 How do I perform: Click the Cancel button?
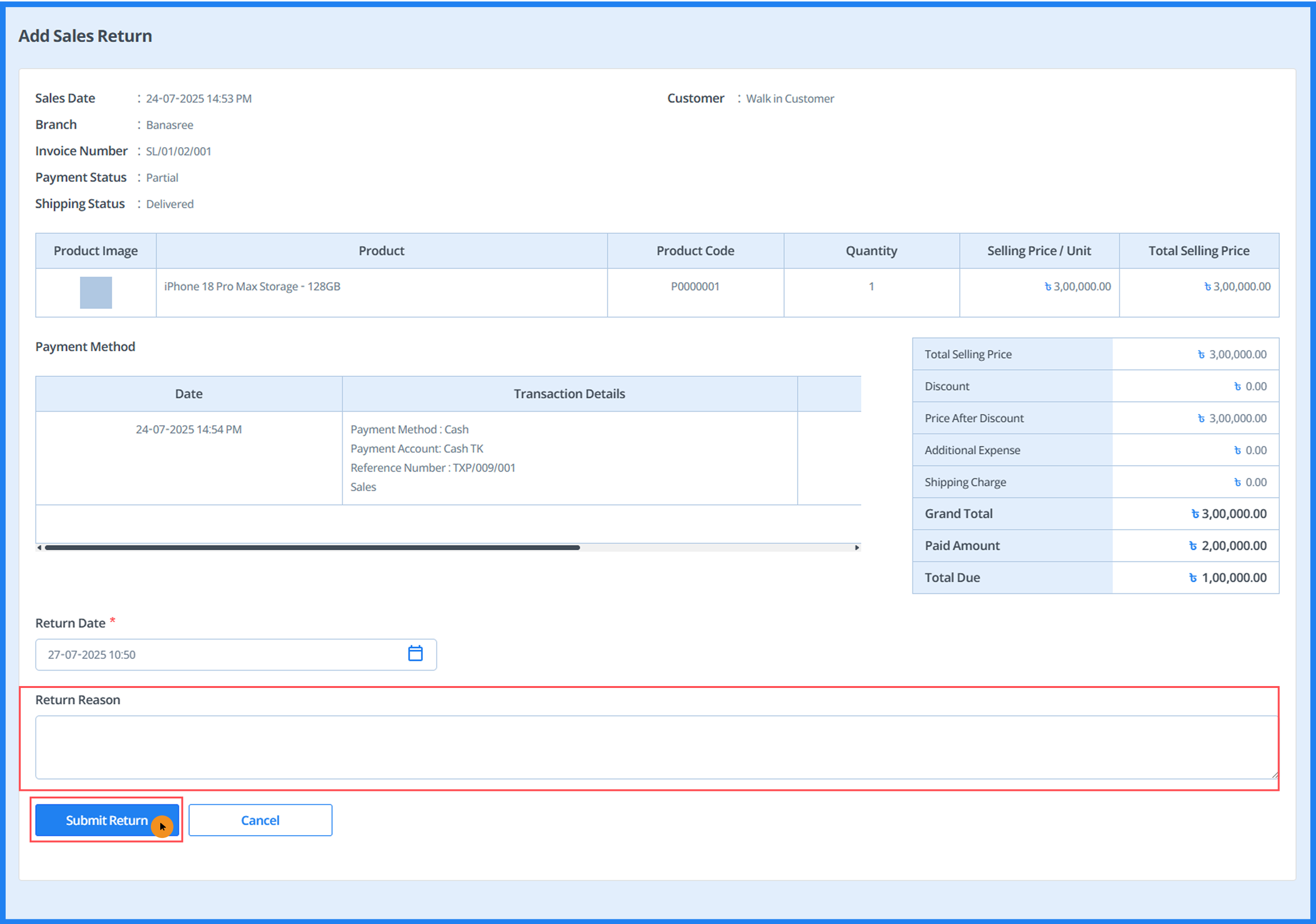tap(260, 820)
